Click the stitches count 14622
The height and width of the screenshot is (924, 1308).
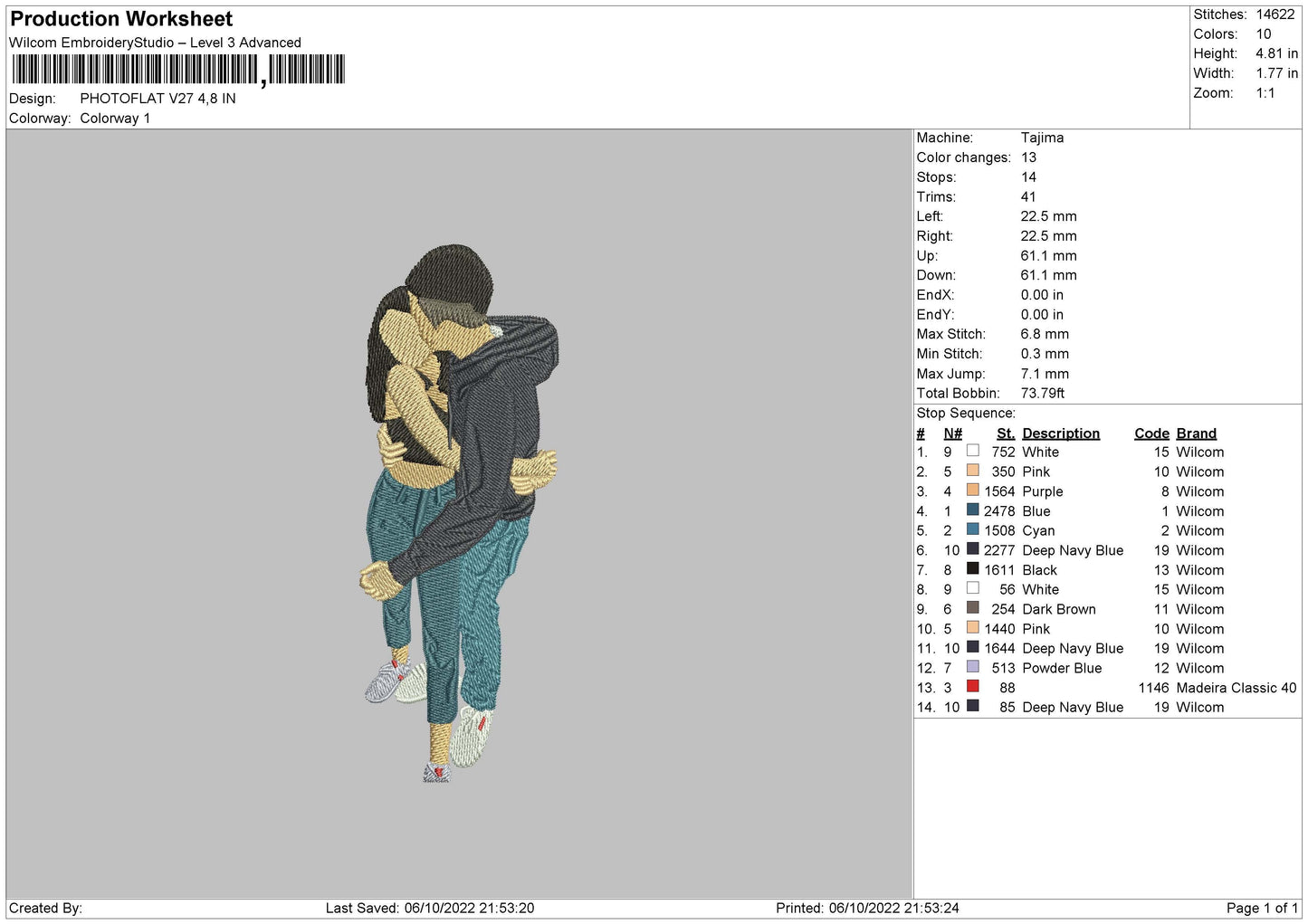[x=1275, y=14]
